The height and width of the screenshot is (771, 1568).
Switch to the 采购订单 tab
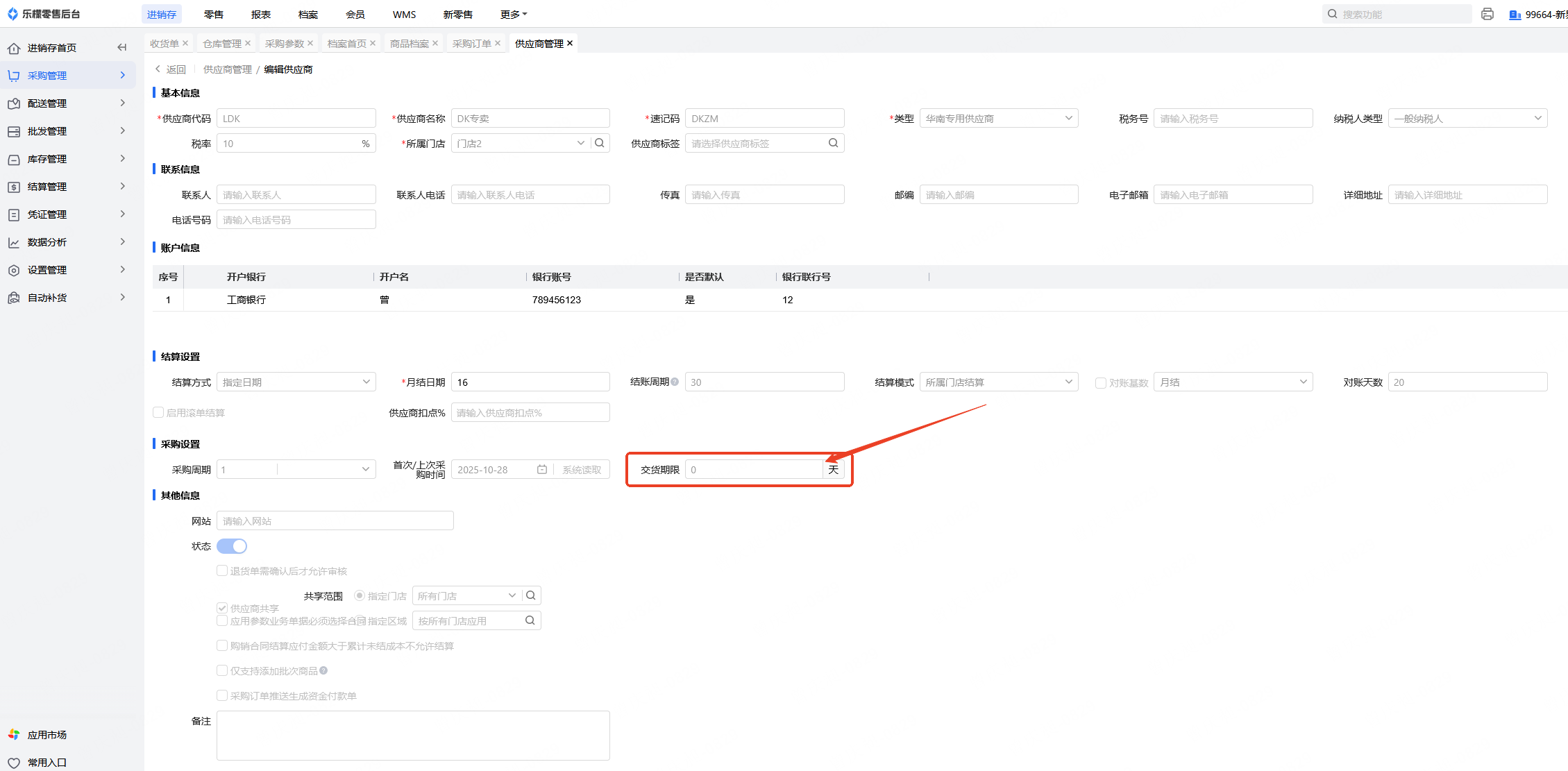pos(471,44)
